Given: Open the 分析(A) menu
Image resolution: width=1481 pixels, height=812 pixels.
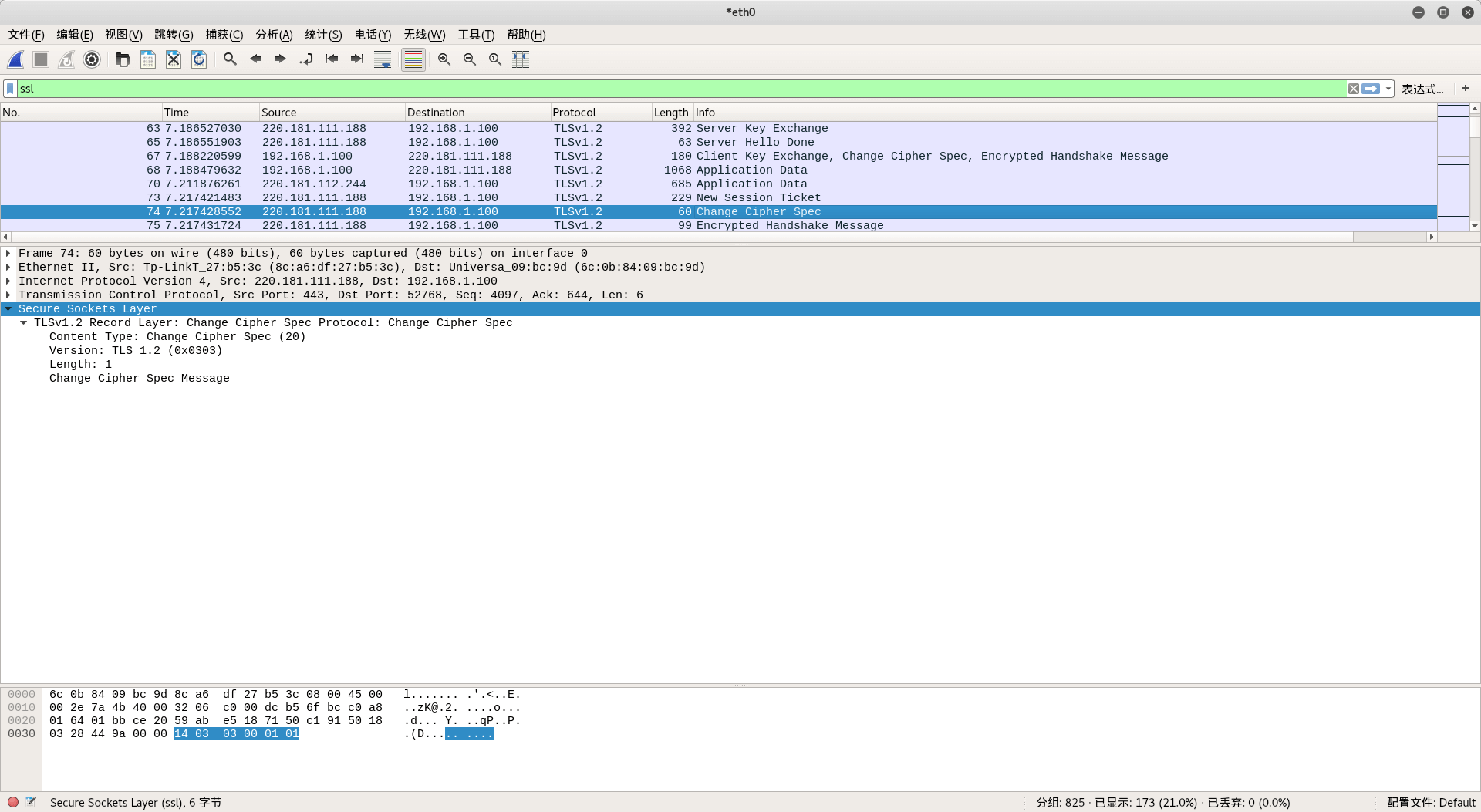Looking at the screenshot, I should pos(274,35).
